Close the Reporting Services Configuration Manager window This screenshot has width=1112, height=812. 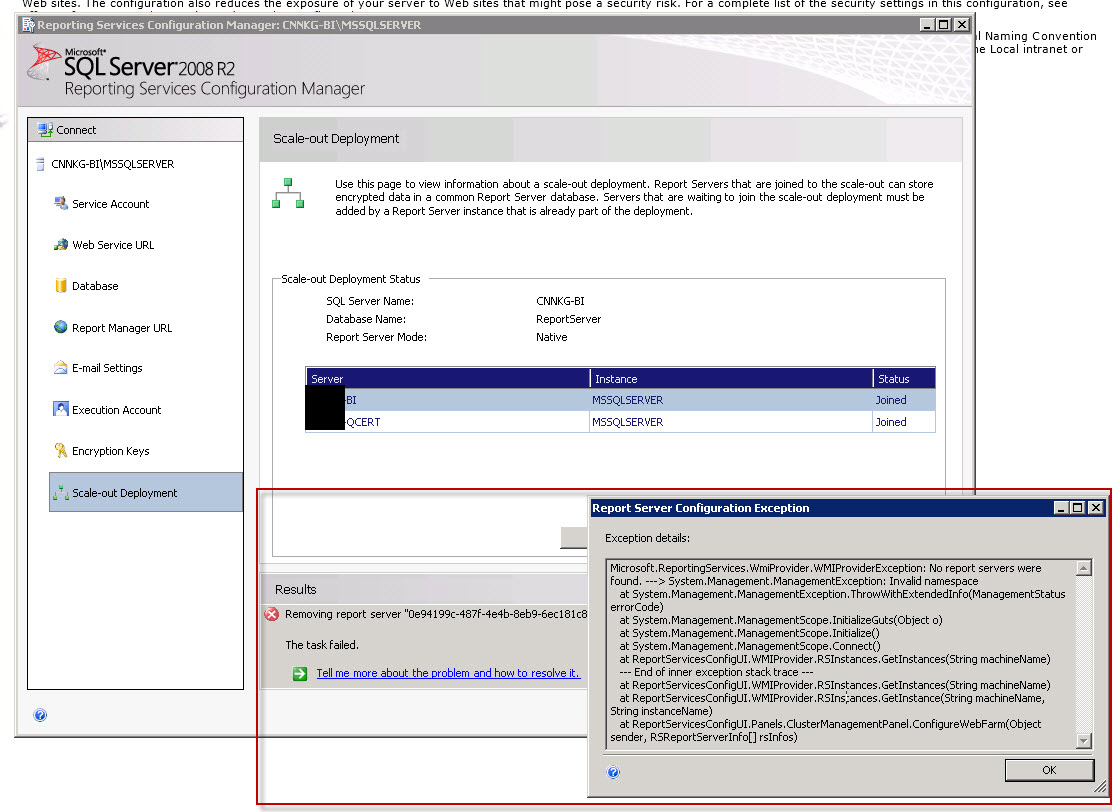[x=962, y=25]
